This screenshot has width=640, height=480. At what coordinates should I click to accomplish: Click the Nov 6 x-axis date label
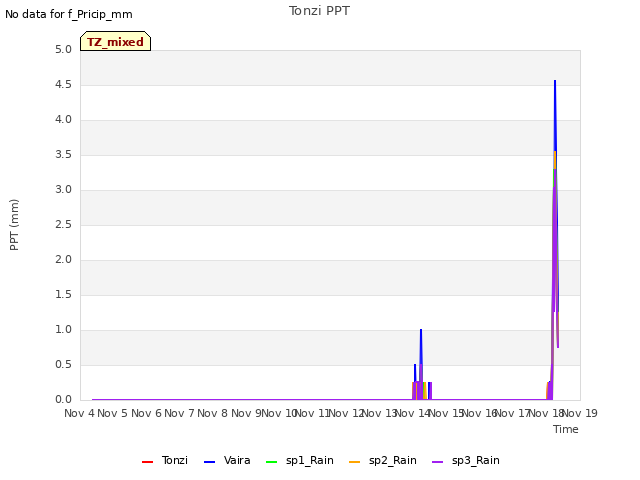pyautogui.click(x=146, y=413)
